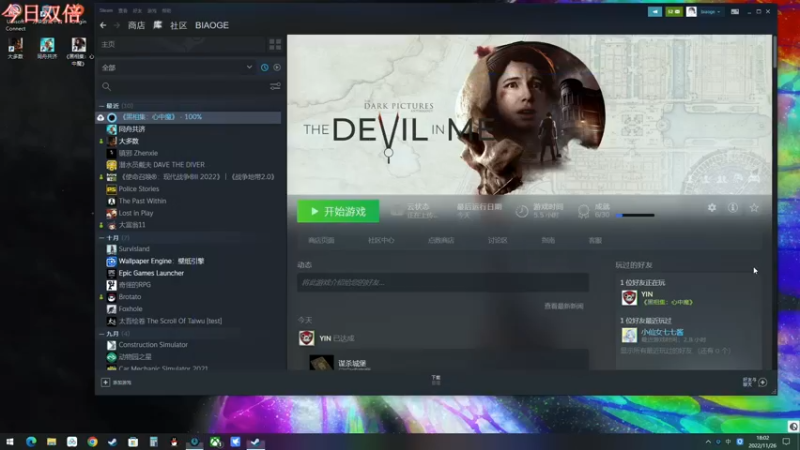
Task: Select Survisland in the library
Action: (134, 249)
